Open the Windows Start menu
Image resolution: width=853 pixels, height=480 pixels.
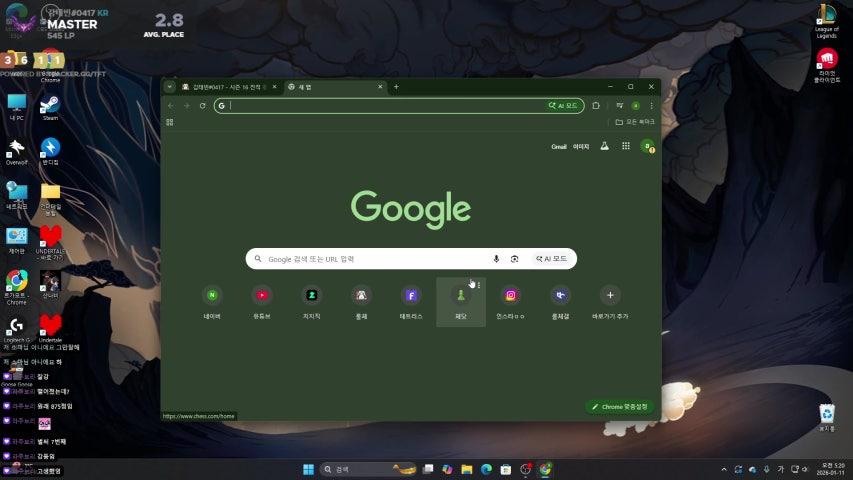click(x=308, y=469)
